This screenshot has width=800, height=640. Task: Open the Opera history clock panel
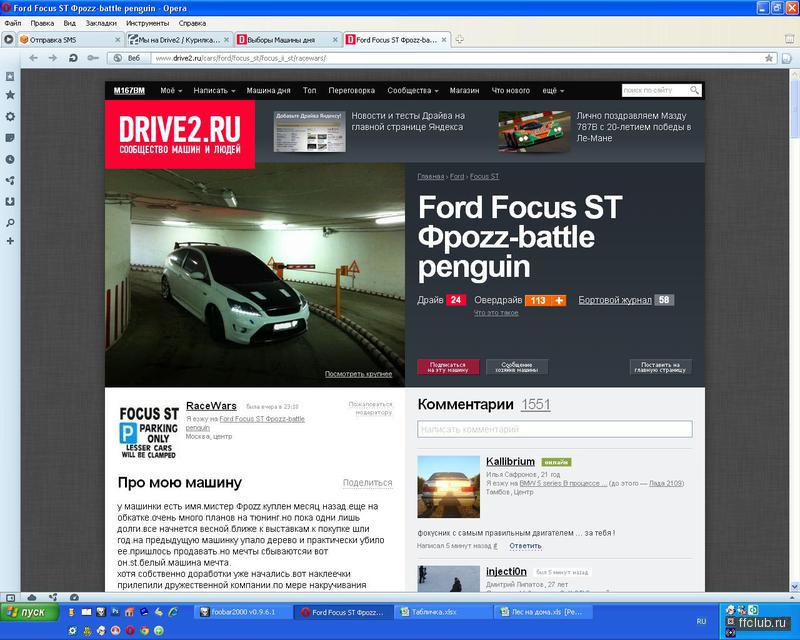click(x=10, y=159)
